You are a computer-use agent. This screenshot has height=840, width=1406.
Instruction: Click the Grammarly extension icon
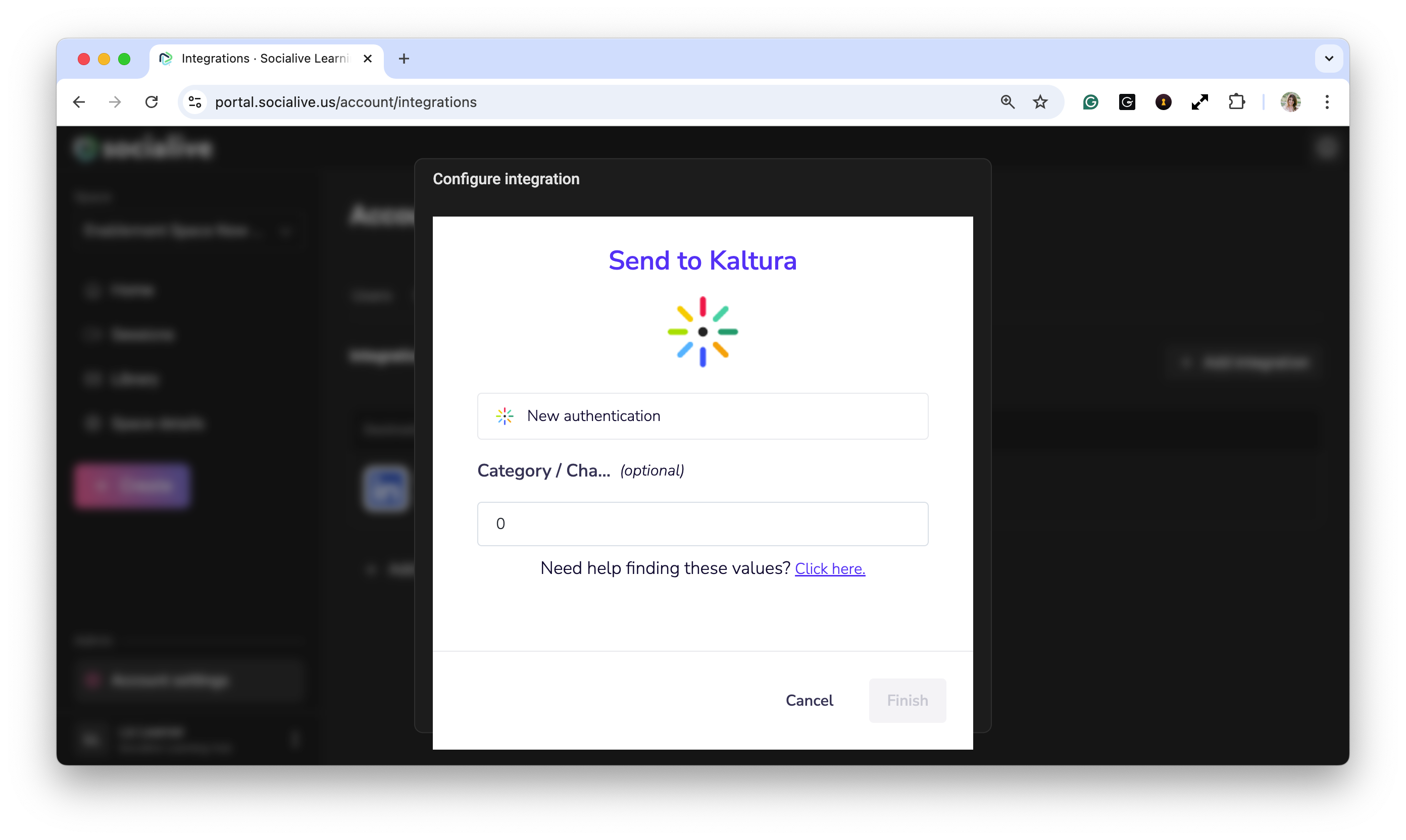coord(1090,102)
